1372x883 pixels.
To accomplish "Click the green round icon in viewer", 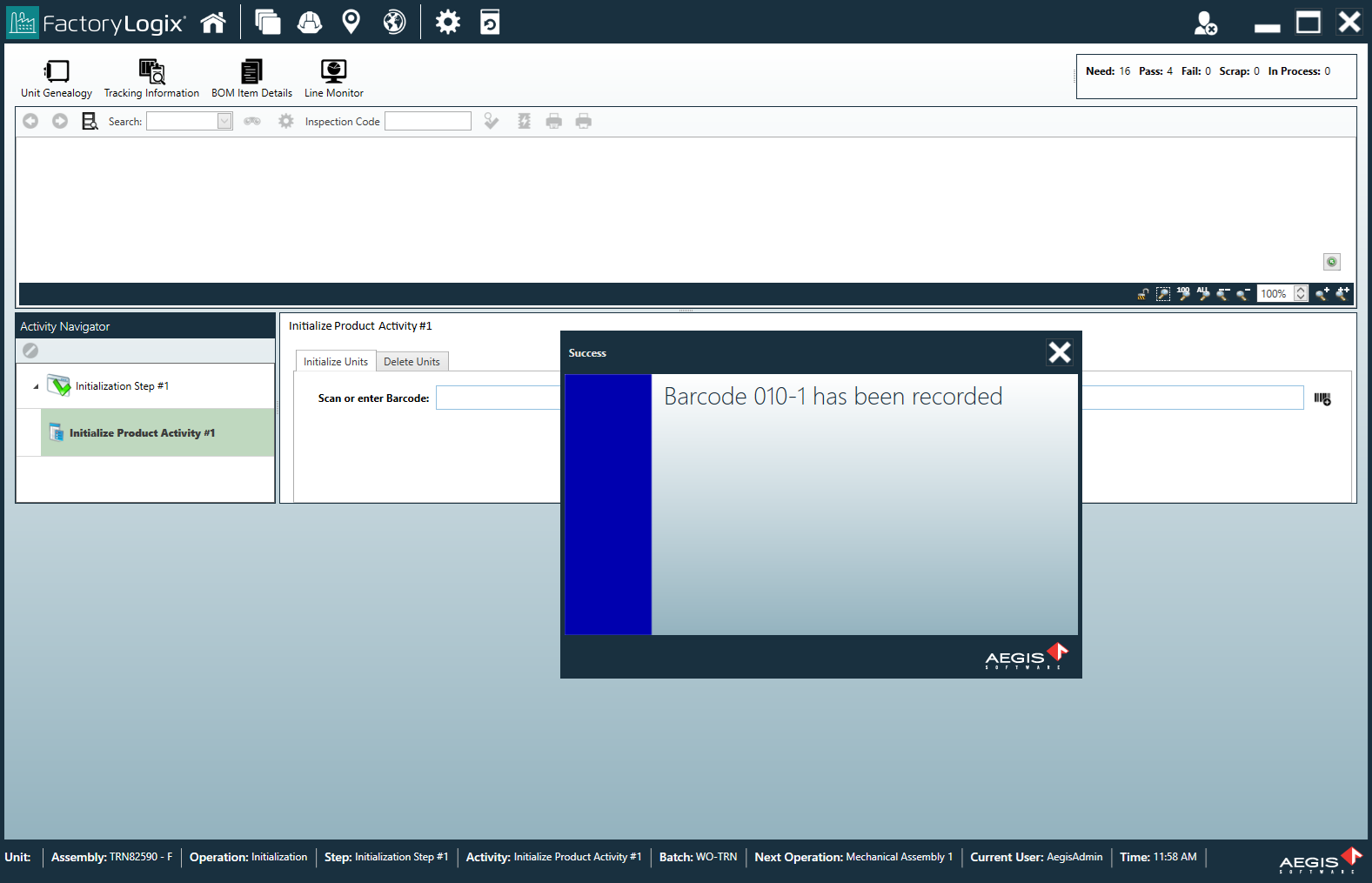I will tap(1332, 262).
